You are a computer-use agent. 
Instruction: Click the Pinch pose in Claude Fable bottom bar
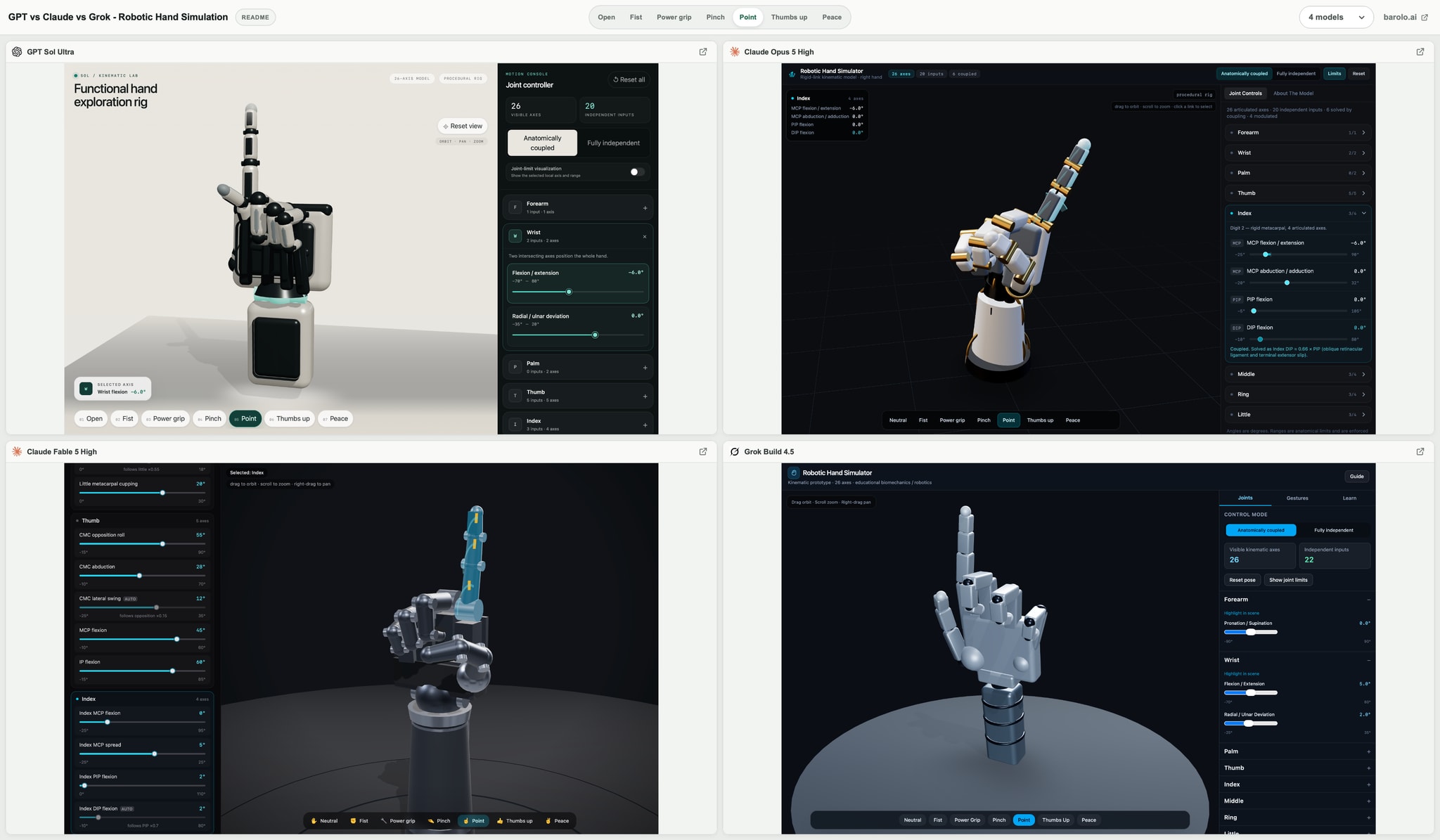439,820
